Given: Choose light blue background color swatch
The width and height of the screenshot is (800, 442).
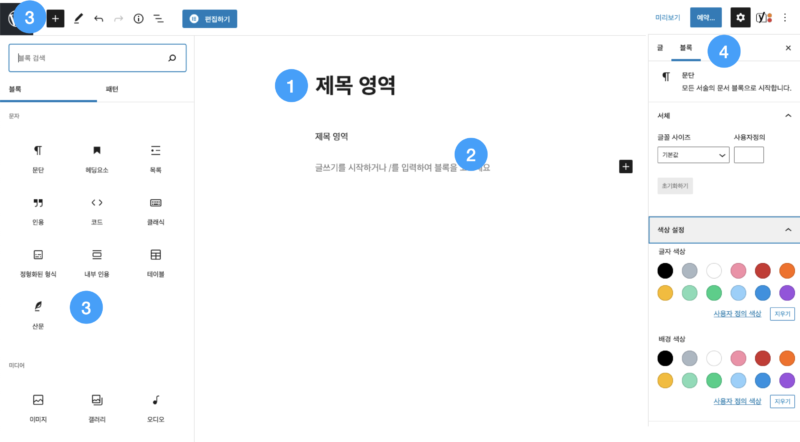Looking at the screenshot, I should click(x=738, y=380).
